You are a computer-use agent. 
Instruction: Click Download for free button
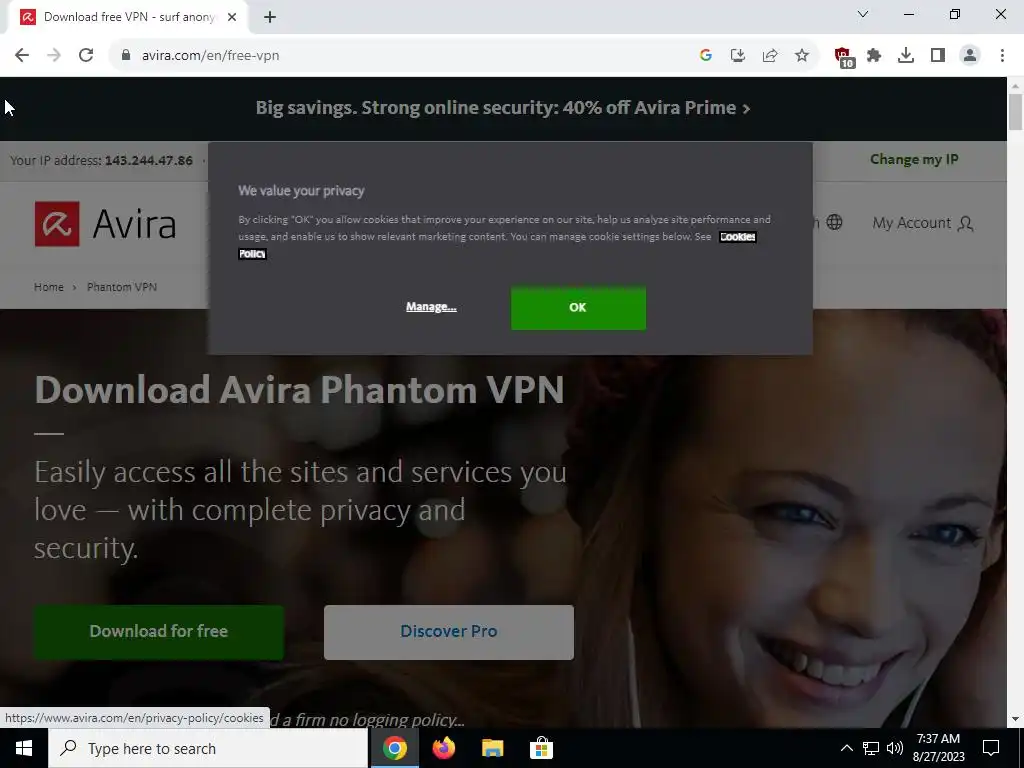point(159,632)
